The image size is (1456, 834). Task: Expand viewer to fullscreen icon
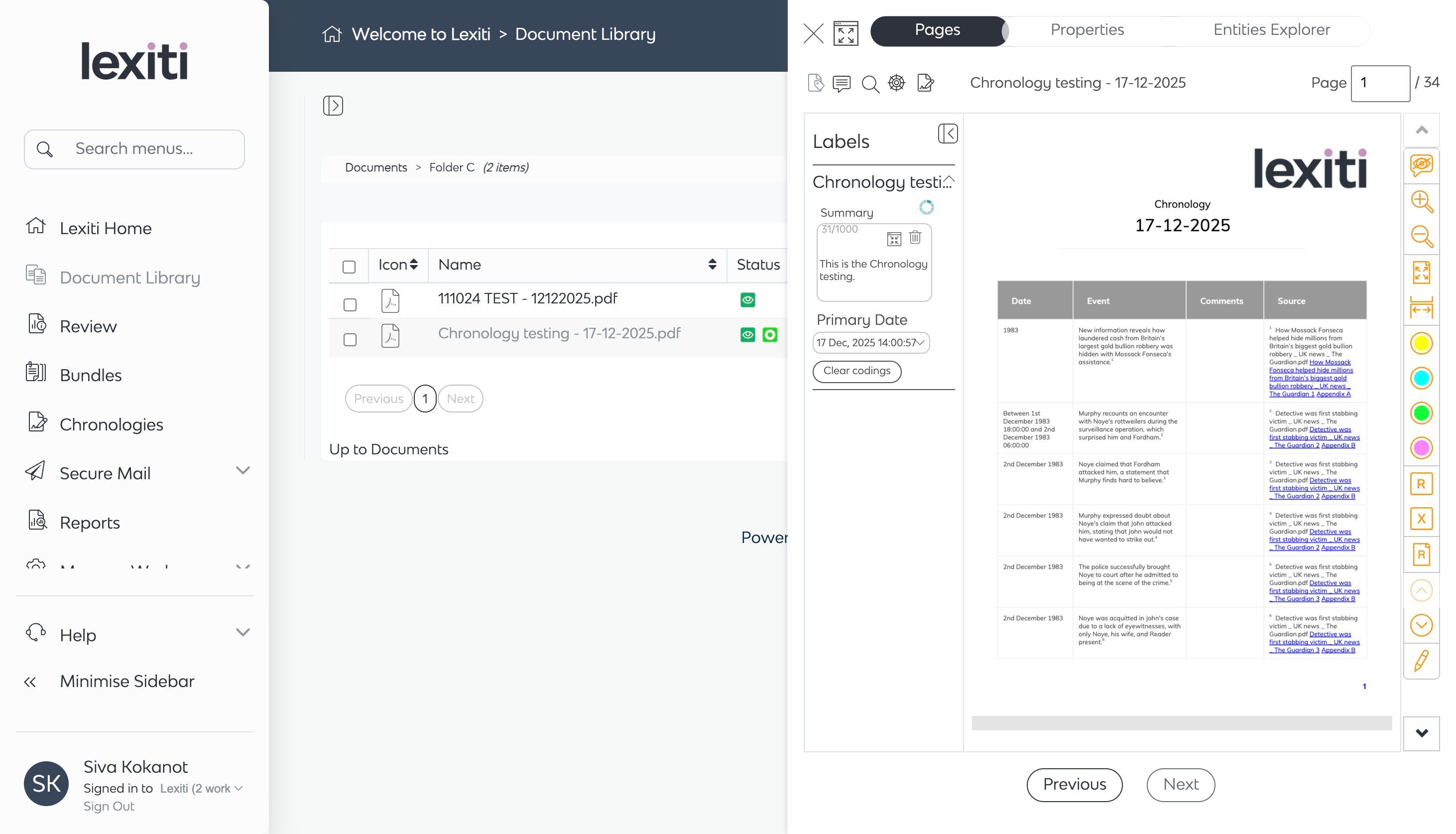pyautogui.click(x=846, y=33)
